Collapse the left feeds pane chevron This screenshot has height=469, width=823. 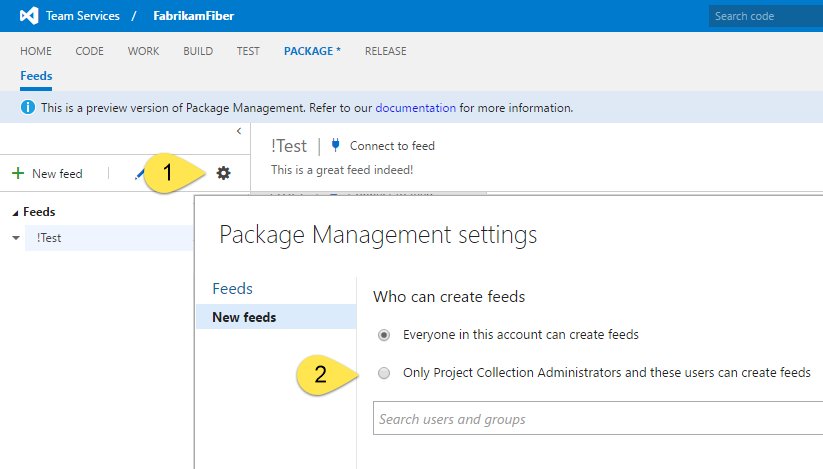click(238, 131)
